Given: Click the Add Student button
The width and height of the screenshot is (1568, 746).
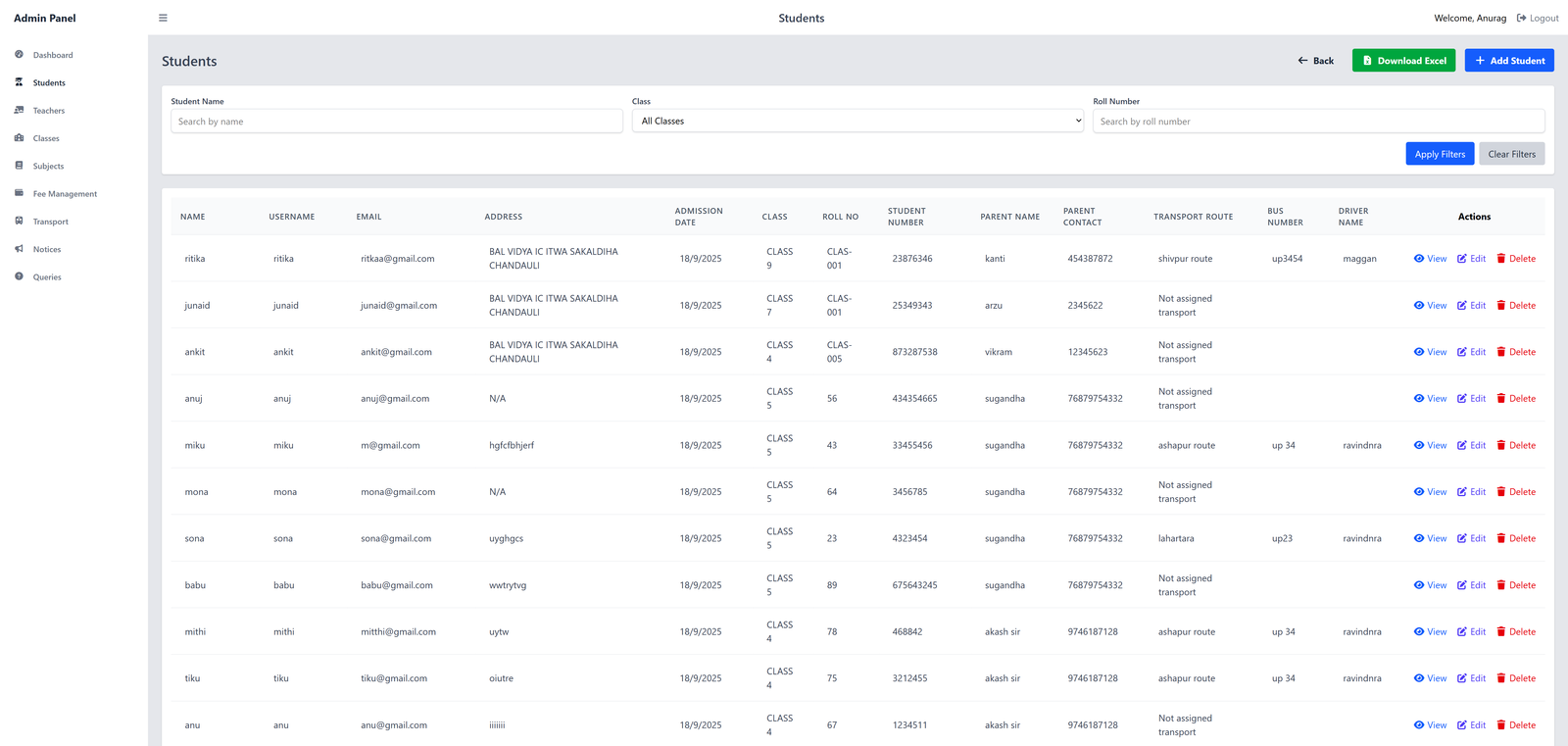Looking at the screenshot, I should pyautogui.click(x=1509, y=61).
